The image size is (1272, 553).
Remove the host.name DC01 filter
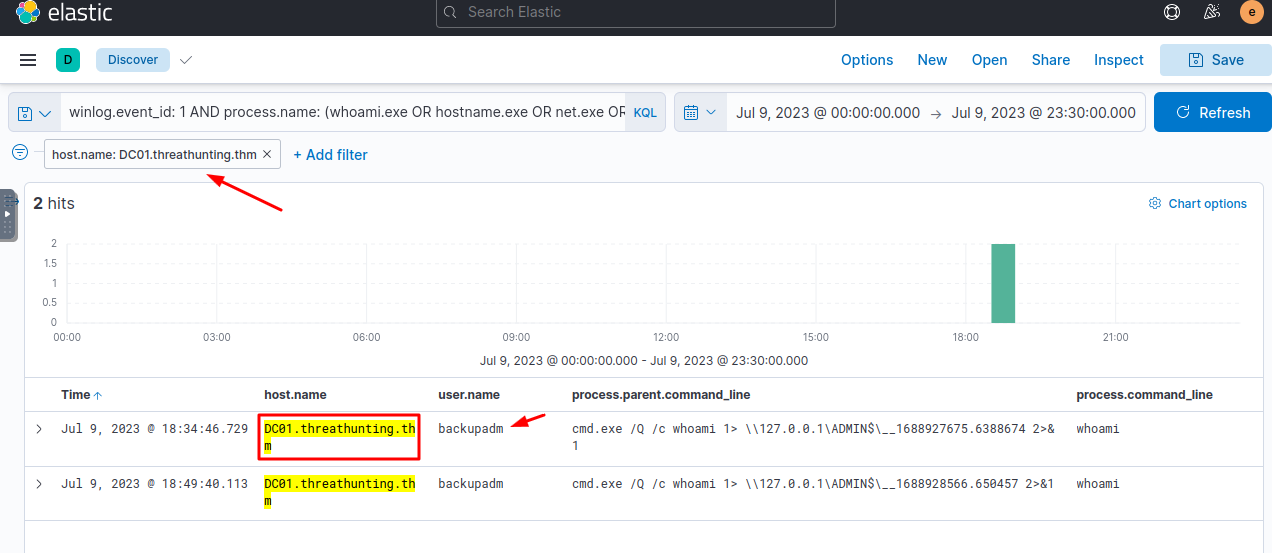tap(267, 154)
